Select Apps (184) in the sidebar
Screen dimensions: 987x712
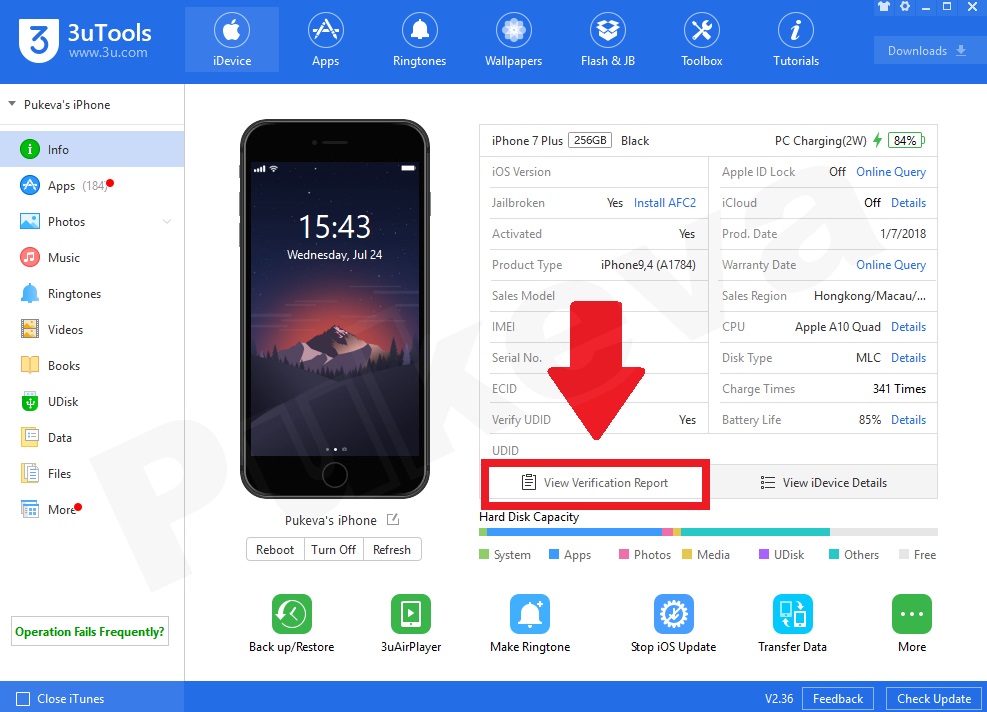click(x=92, y=186)
